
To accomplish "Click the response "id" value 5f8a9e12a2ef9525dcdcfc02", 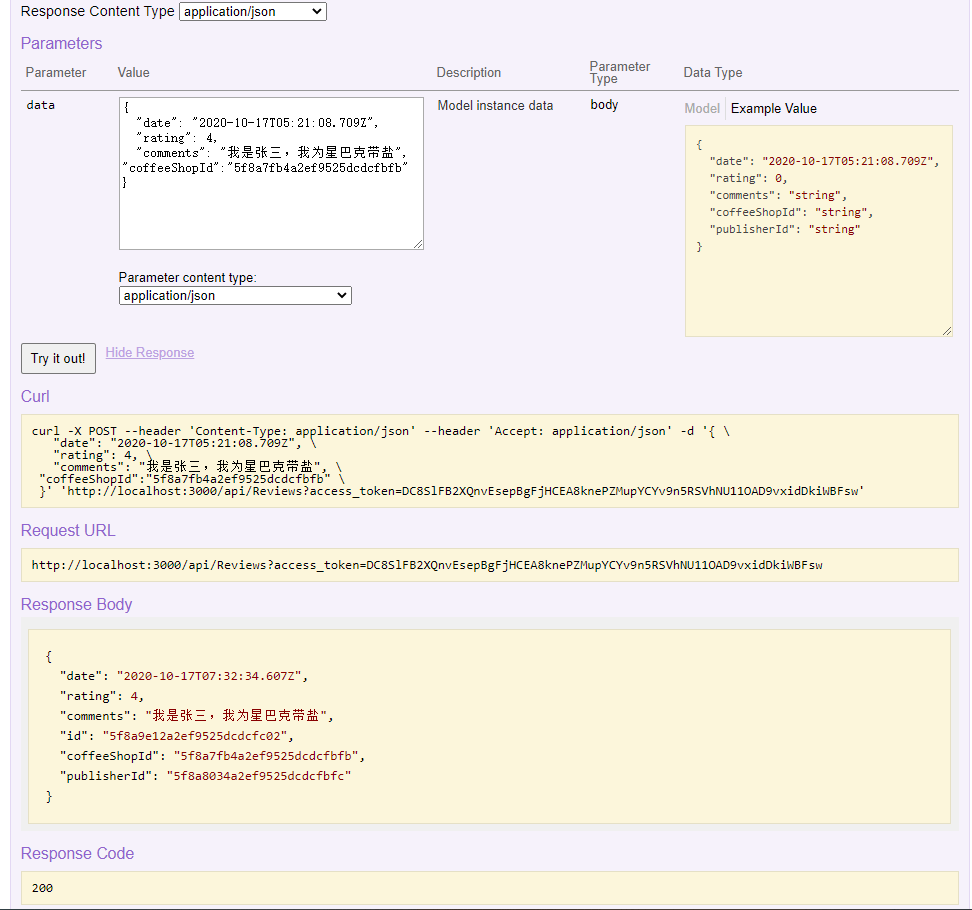I will pyautogui.click(x=197, y=736).
